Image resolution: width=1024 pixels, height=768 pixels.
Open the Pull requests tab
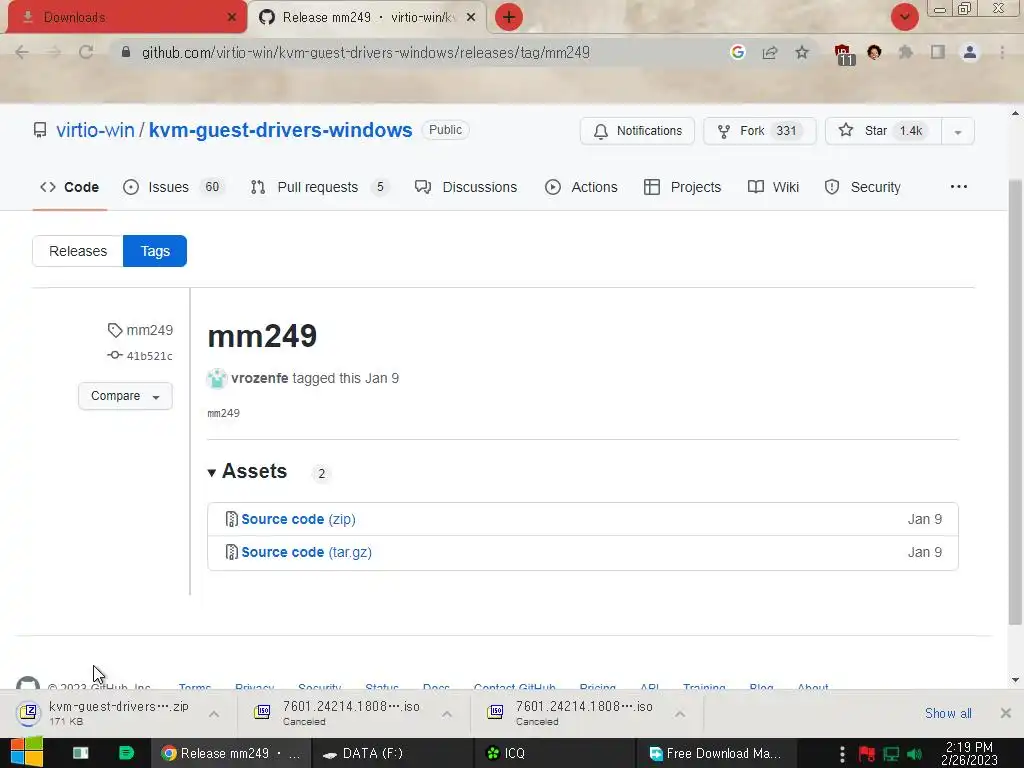[320, 187]
